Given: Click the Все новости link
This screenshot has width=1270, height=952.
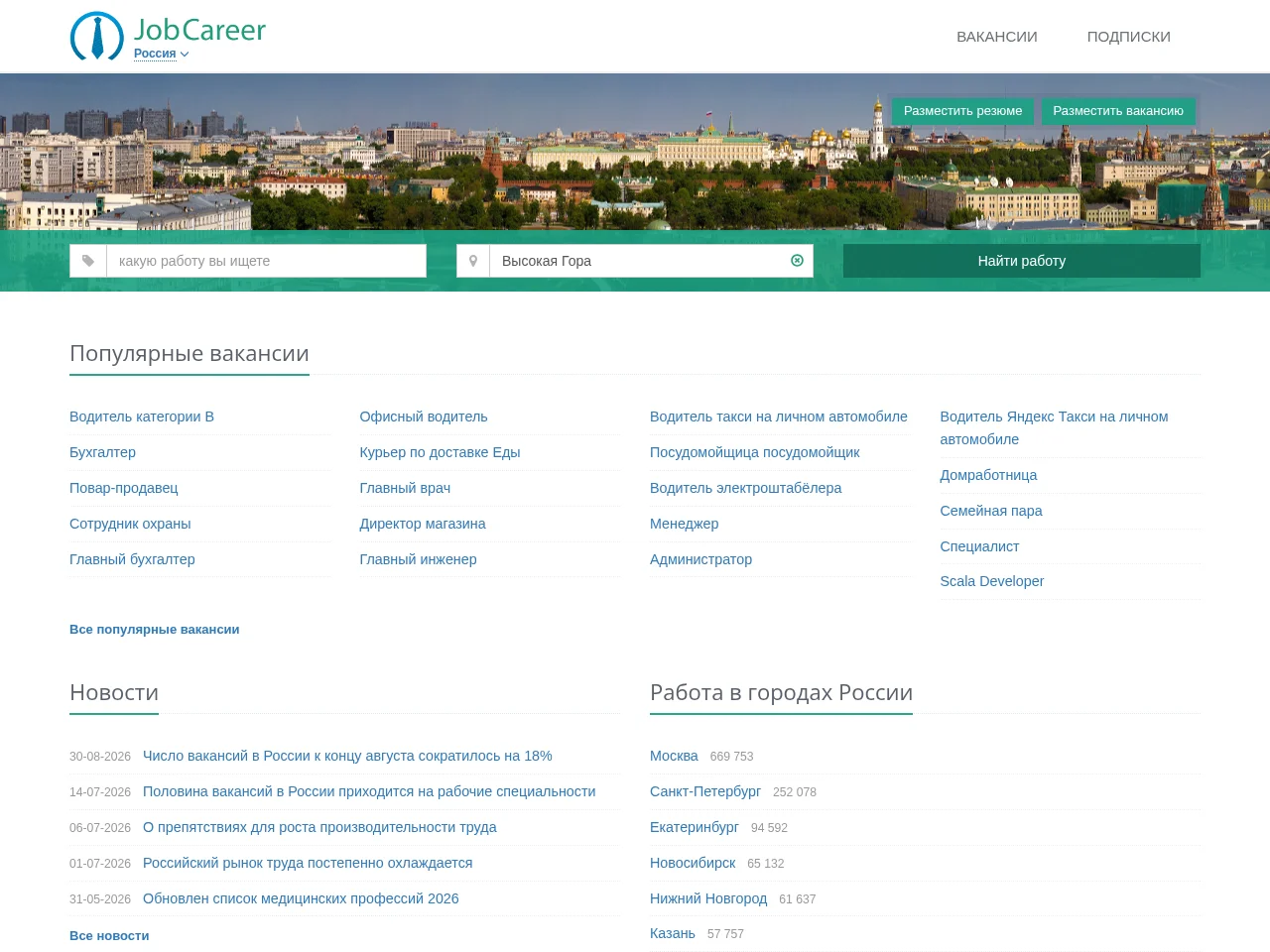Looking at the screenshot, I should pyautogui.click(x=109, y=936).
